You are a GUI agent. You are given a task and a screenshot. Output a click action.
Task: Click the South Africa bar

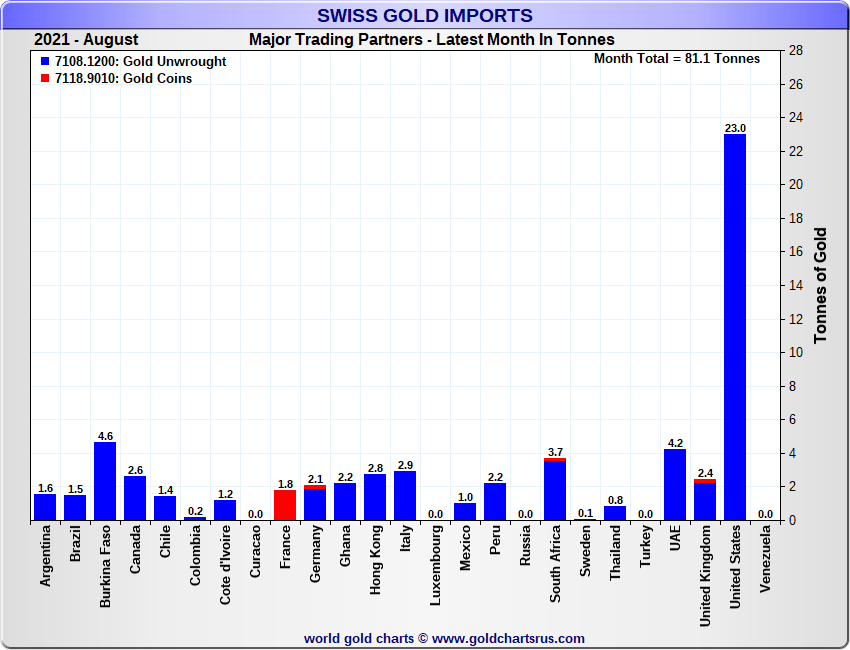[x=555, y=490]
